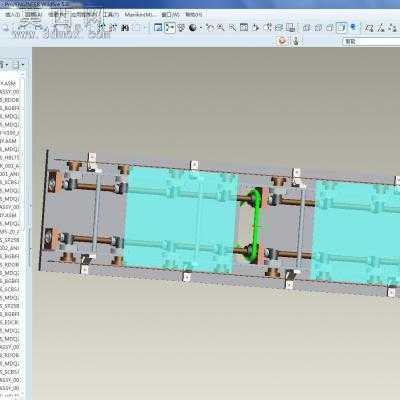Click the Reorient view icon

click(256, 28)
